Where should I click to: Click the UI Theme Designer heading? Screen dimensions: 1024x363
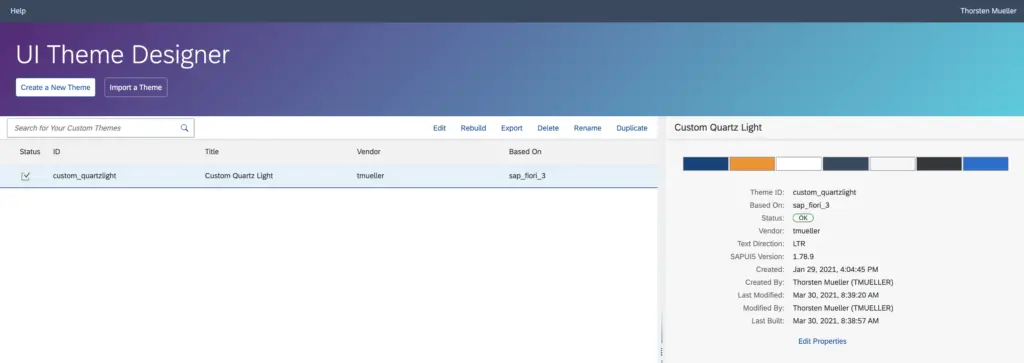[x=123, y=55]
